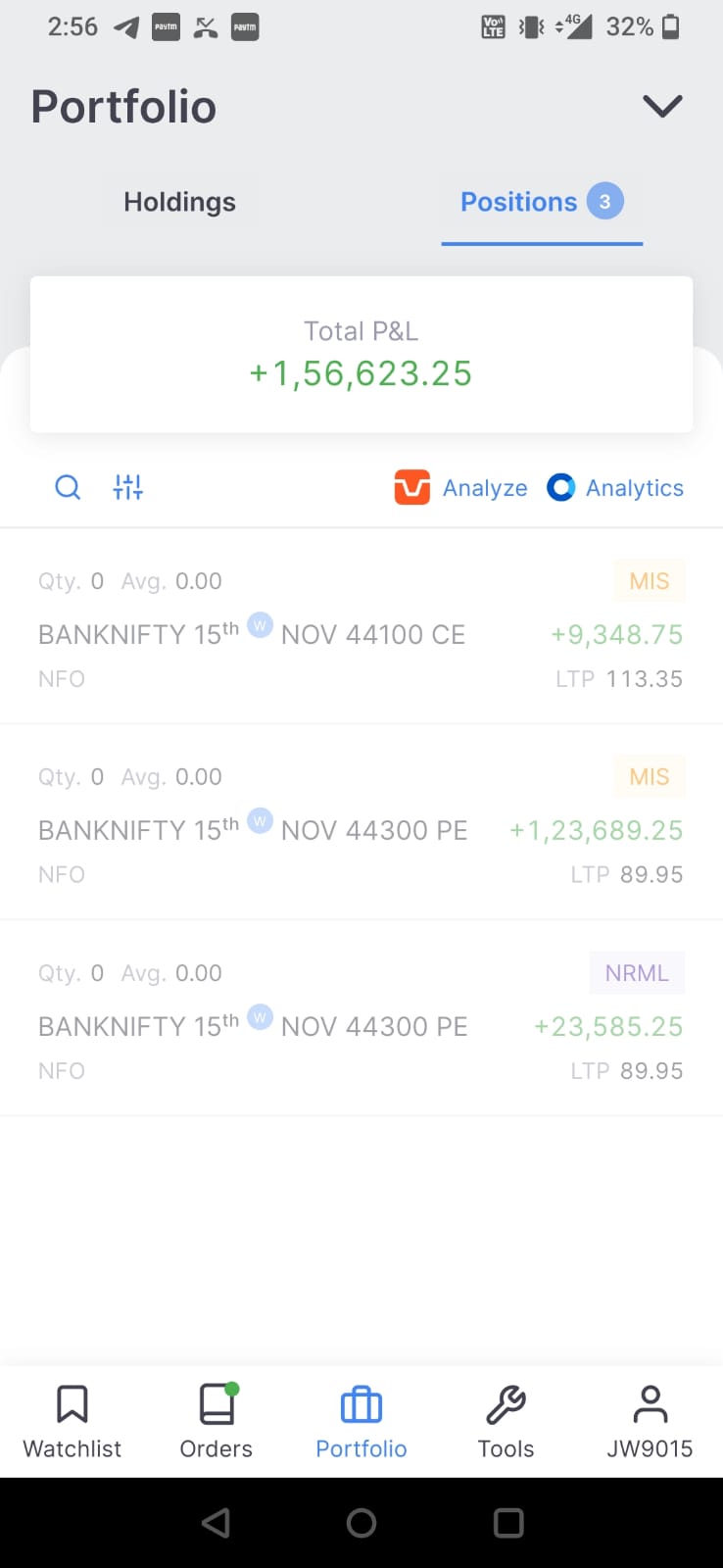The width and height of the screenshot is (723, 1568).
Task: Tap the Android back navigation button
Action: [216, 1523]
